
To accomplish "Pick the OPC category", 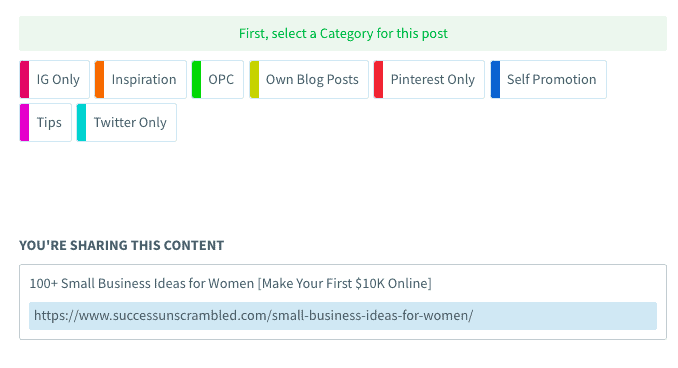I will click(x=217, y=80).
